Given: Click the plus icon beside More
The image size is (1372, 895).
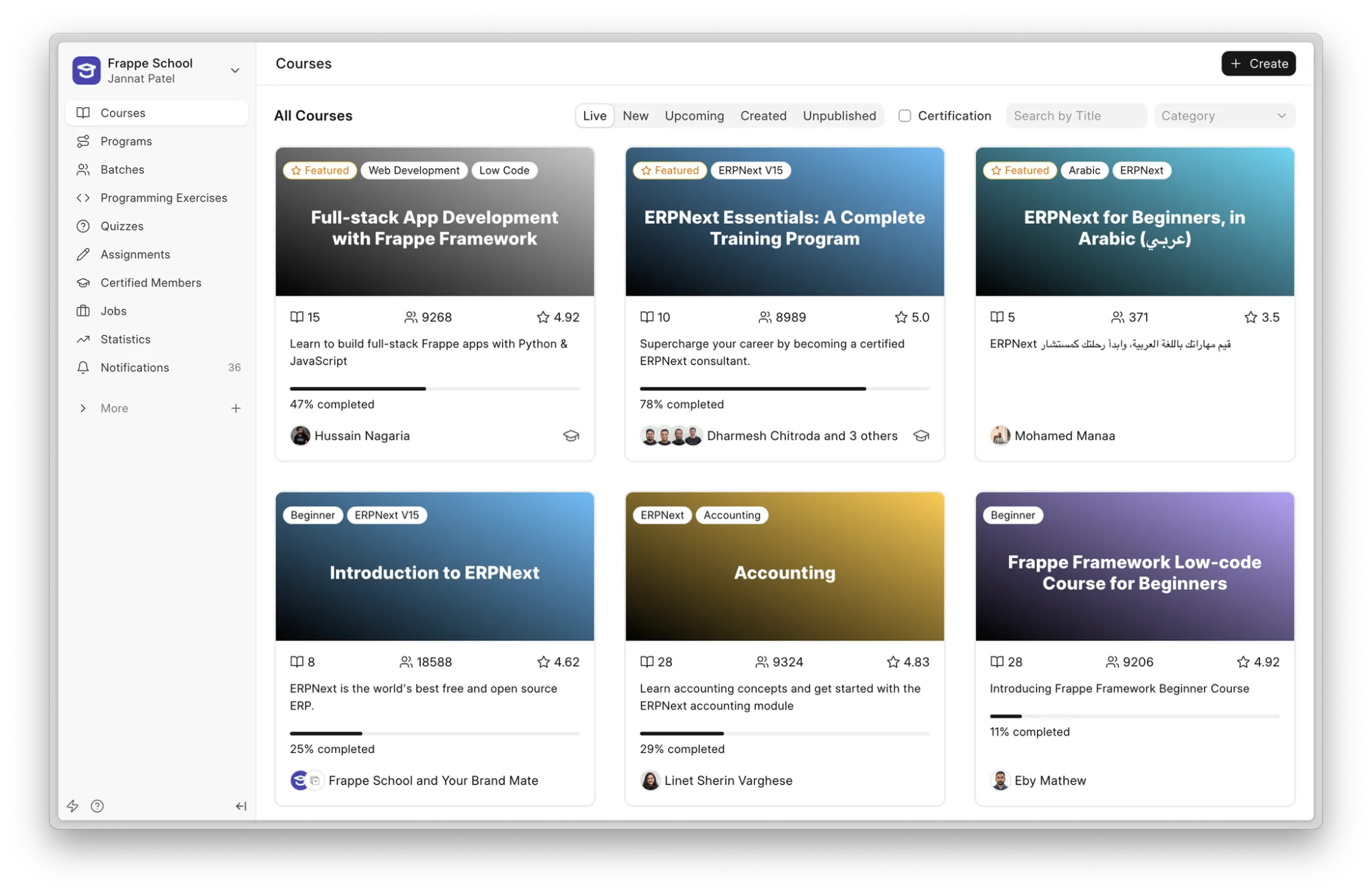Looking at the screenshot, I should [235, 408].
